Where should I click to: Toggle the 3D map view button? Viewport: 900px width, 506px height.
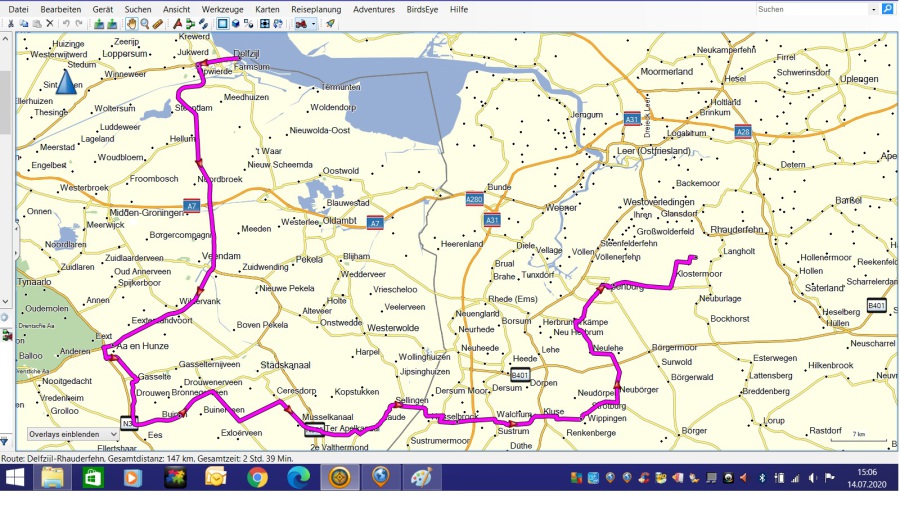[x=235, y=23]
